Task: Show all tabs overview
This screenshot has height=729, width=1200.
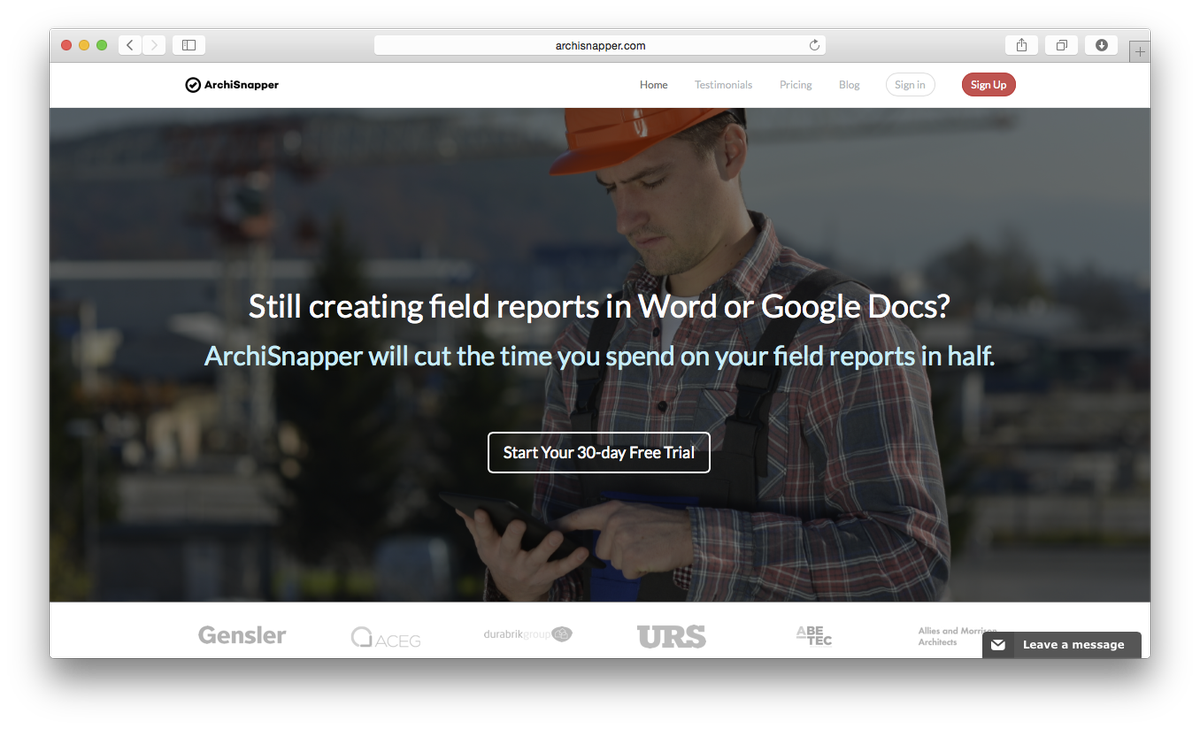Action: pos(1061,45)
